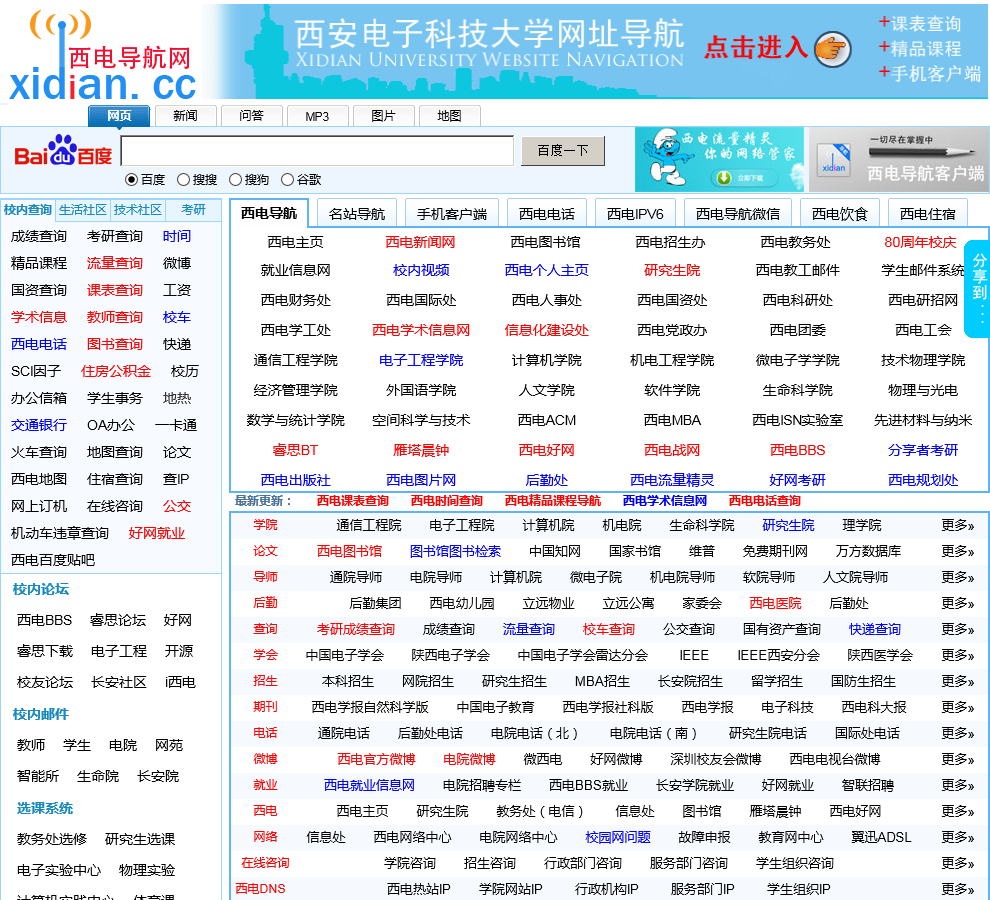Image resolution: width=990 pixels, height=900 pixels.
Task: Expand 更多» in the 学院 row
Action: coord(958,525)
